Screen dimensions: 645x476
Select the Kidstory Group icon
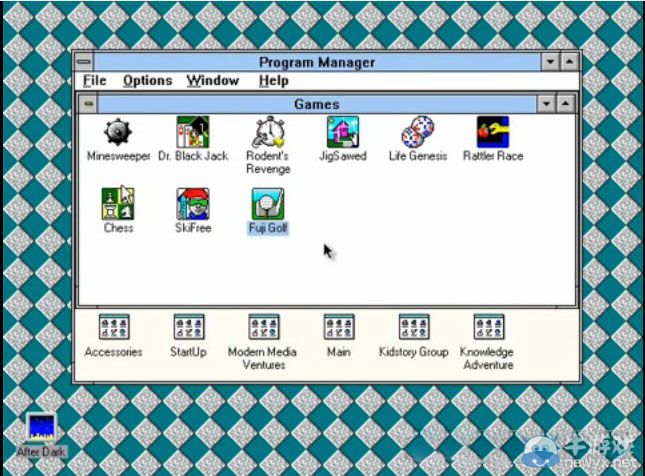tap(414, 327)
